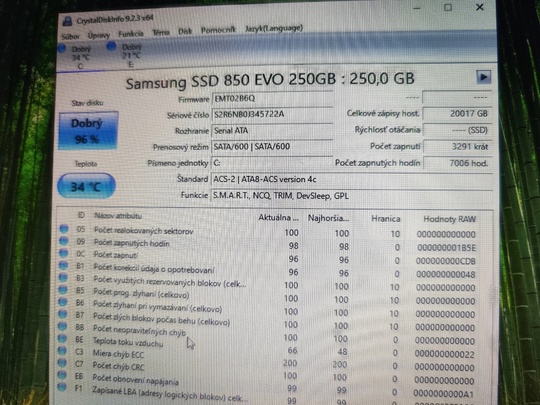Select row Počet prog. zlyhaní (celkovo)
Image resolution: width=540 pixels, height=405 pixels.
[268, 296]
